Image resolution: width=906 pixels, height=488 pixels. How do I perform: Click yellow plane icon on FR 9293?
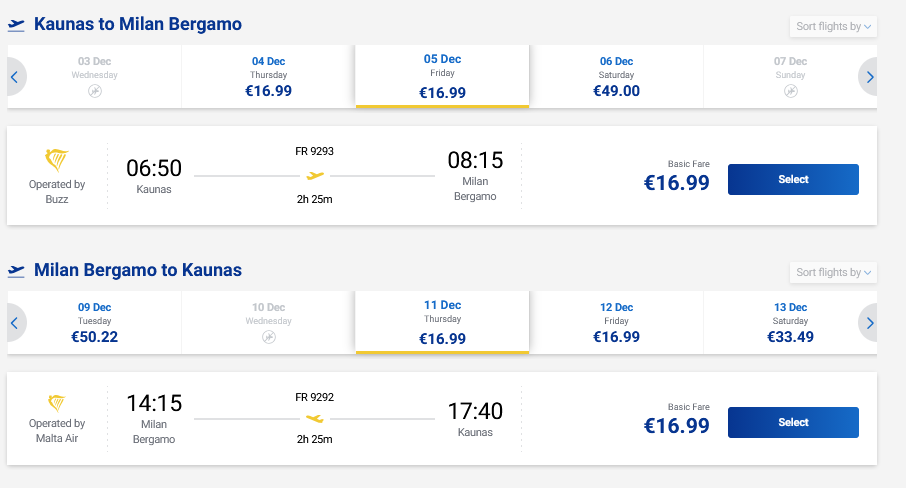[x=315, y=176]
